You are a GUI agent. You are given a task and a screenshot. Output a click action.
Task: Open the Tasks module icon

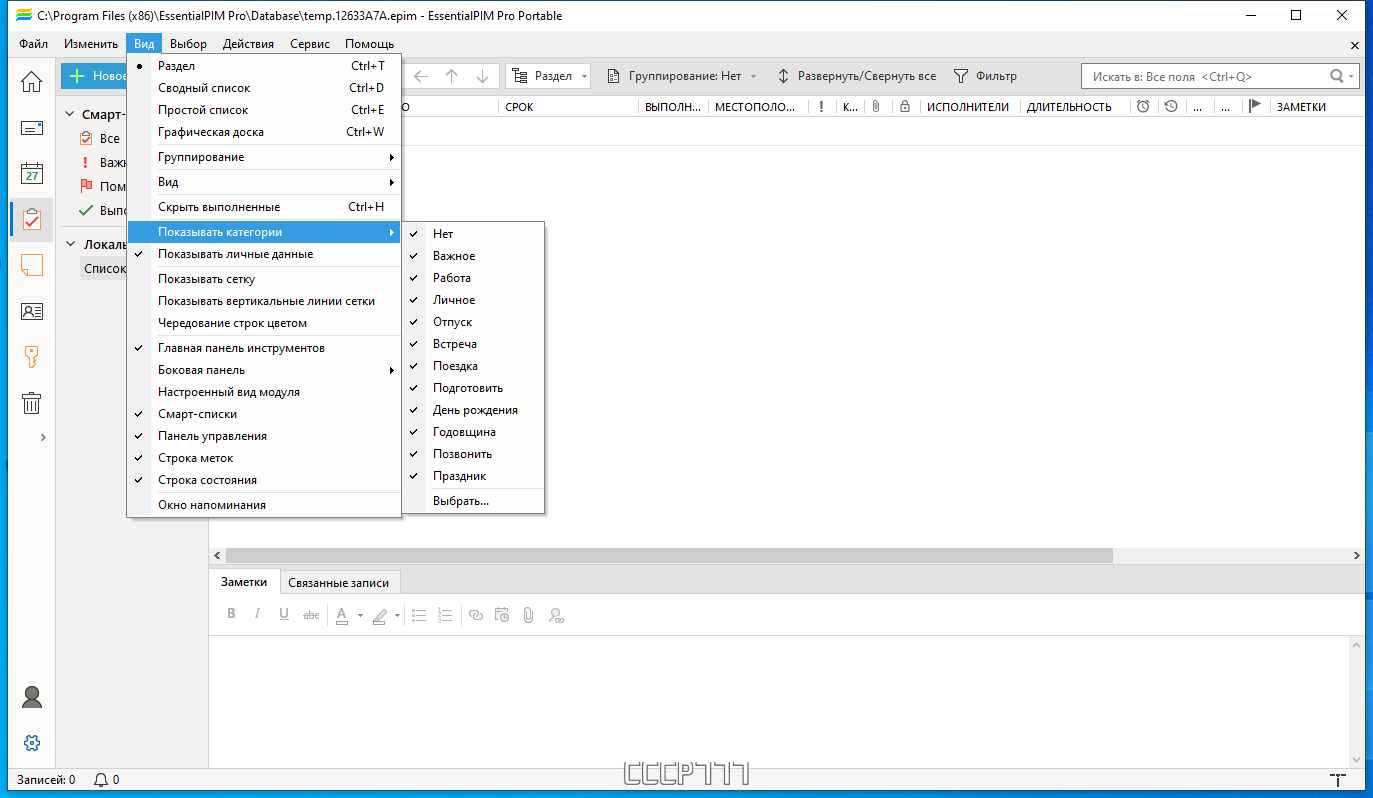(x=32, y=219)
